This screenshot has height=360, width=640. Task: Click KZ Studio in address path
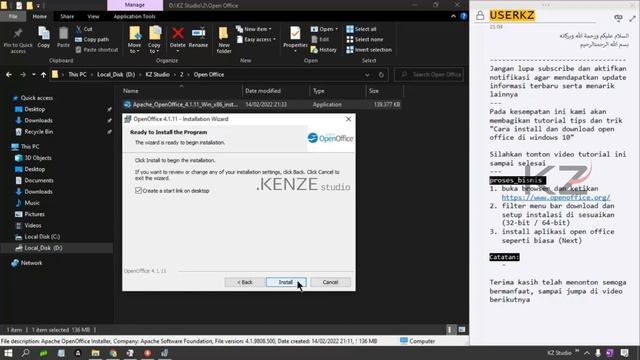[x=157, y=75]
